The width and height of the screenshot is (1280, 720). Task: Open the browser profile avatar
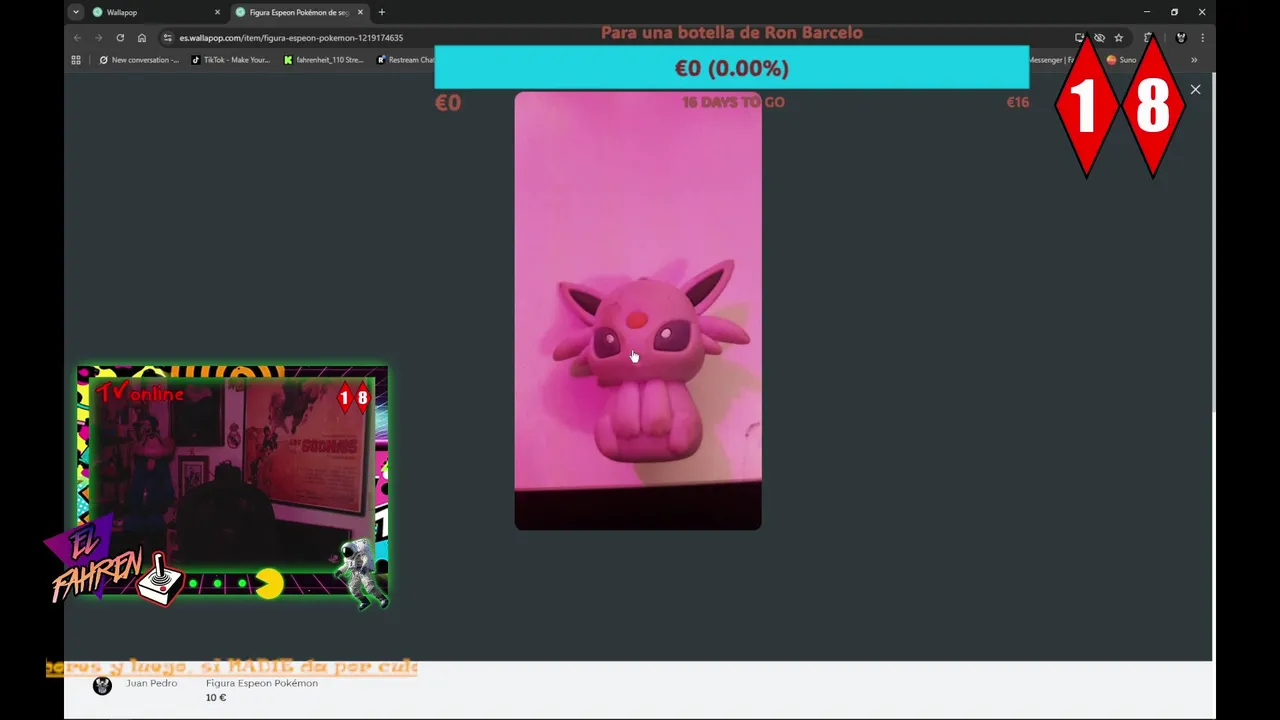(x=1181, y=38)
